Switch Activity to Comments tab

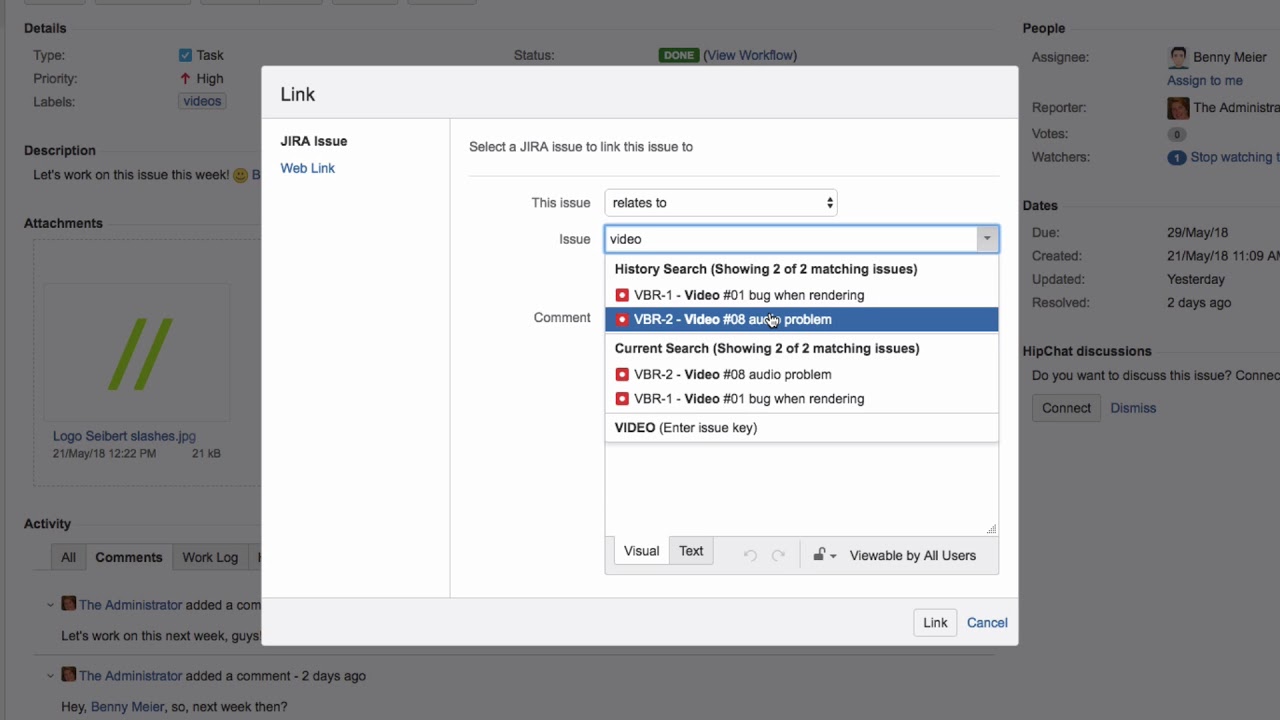pos(129,557)
